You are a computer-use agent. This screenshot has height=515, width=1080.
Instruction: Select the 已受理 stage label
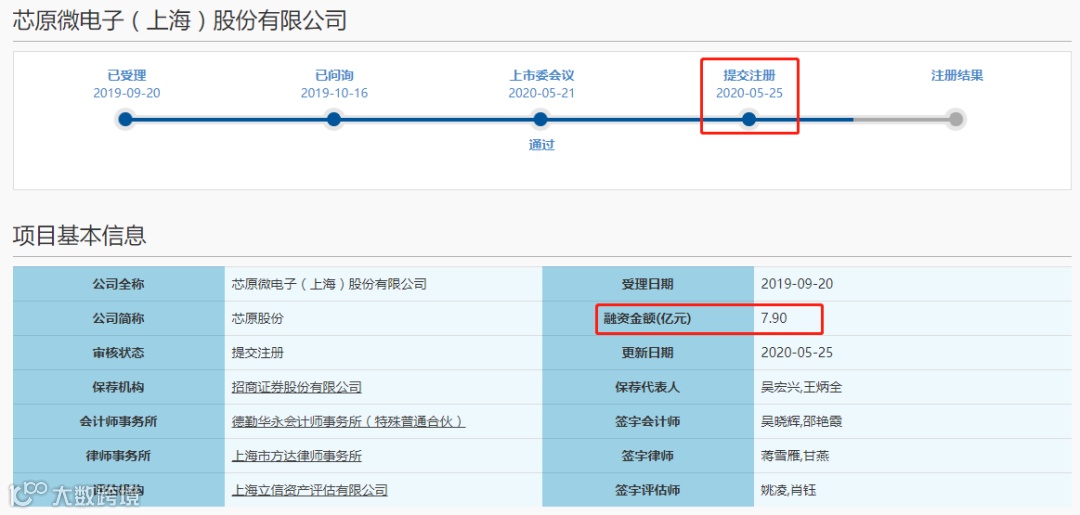click(x=127, y=76)
